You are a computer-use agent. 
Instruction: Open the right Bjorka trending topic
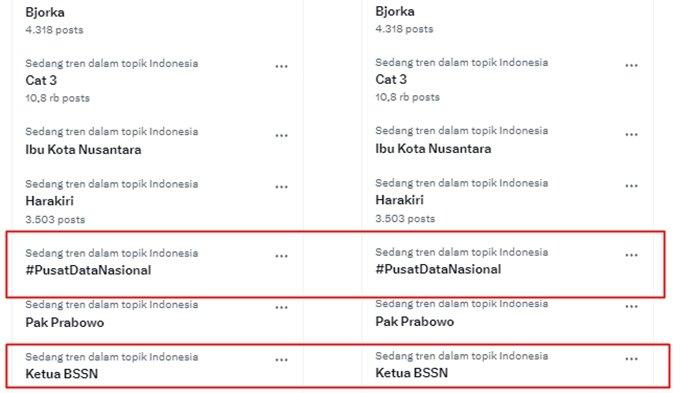[x=395, y=12]
